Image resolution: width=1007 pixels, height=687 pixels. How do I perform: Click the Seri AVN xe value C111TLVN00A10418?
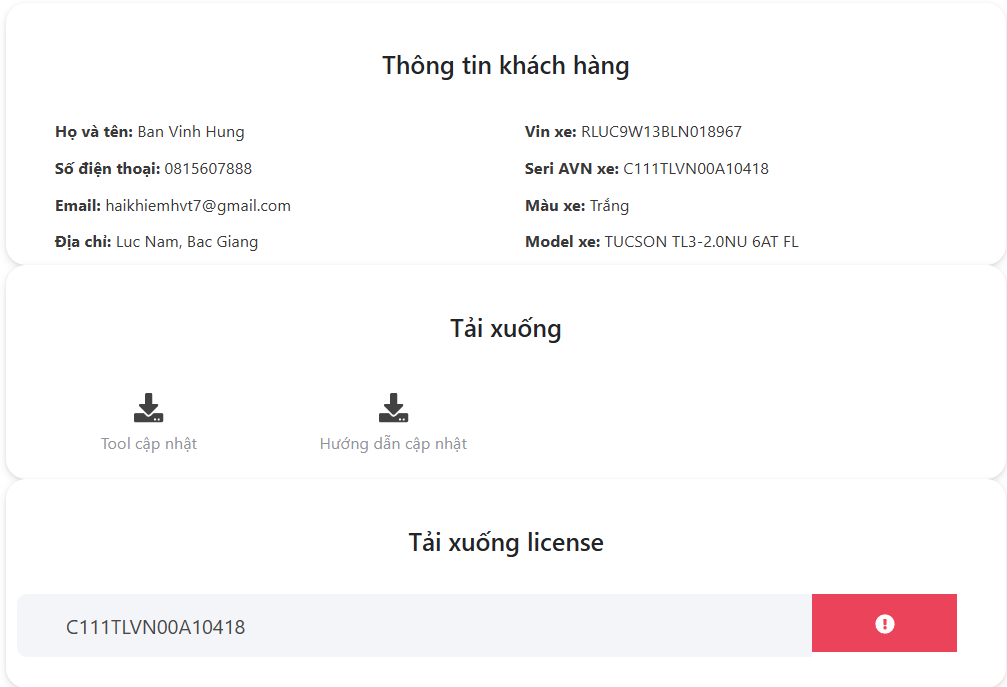tap(696, 169)
